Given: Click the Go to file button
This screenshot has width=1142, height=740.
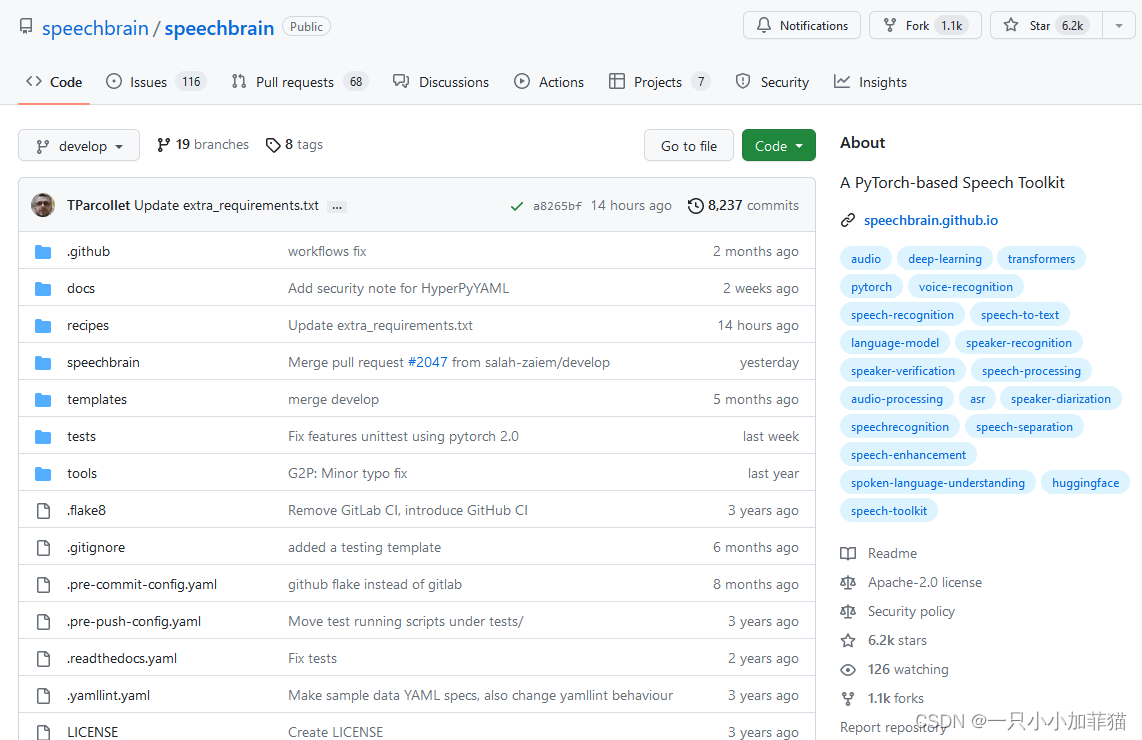Looking at the screenshot, I should click(x=688, y=145).
